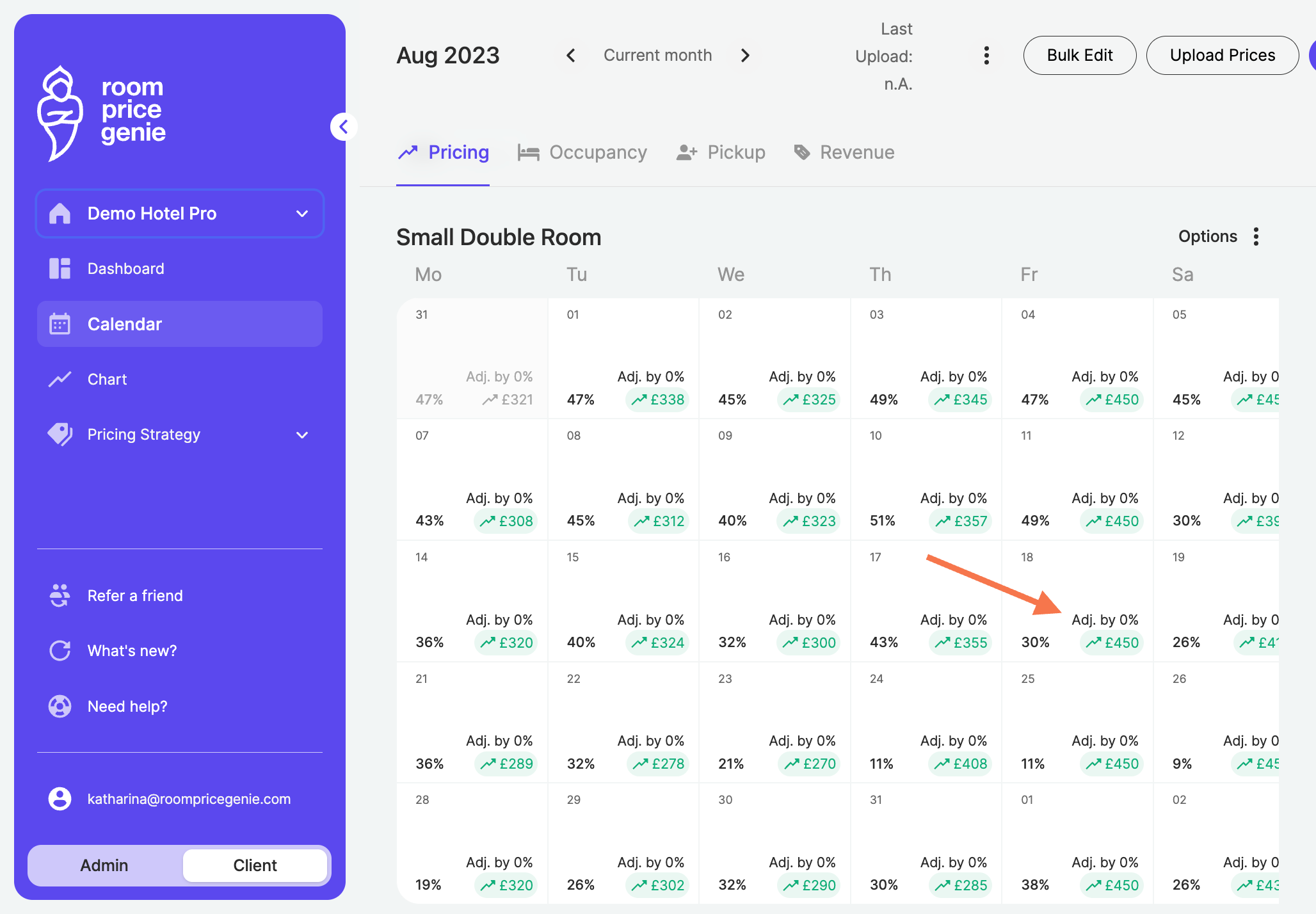
Task: Switch to Client view toggle
Action: click(x=255, y=865)
